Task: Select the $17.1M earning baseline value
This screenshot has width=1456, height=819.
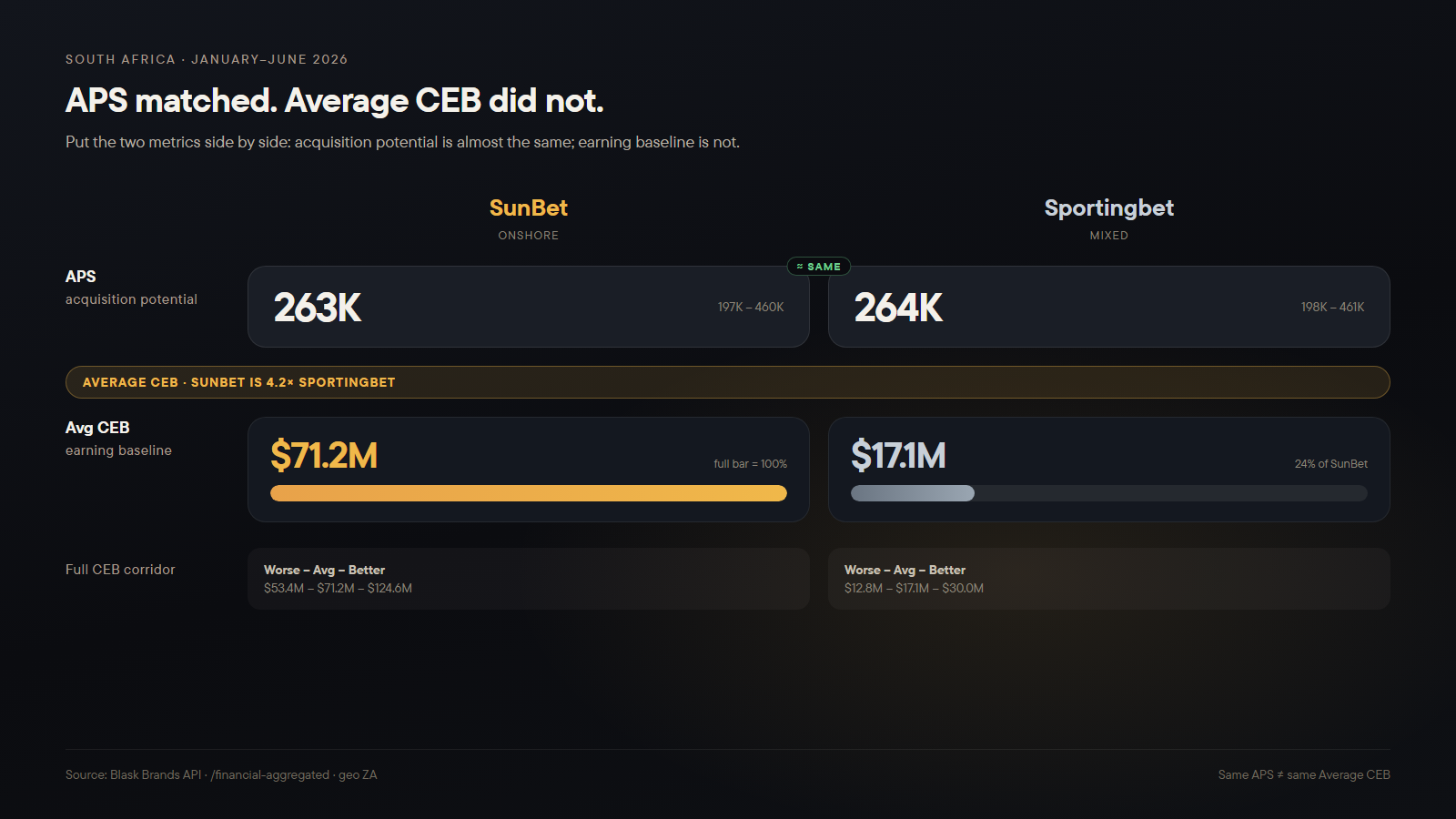Action: 899,455
